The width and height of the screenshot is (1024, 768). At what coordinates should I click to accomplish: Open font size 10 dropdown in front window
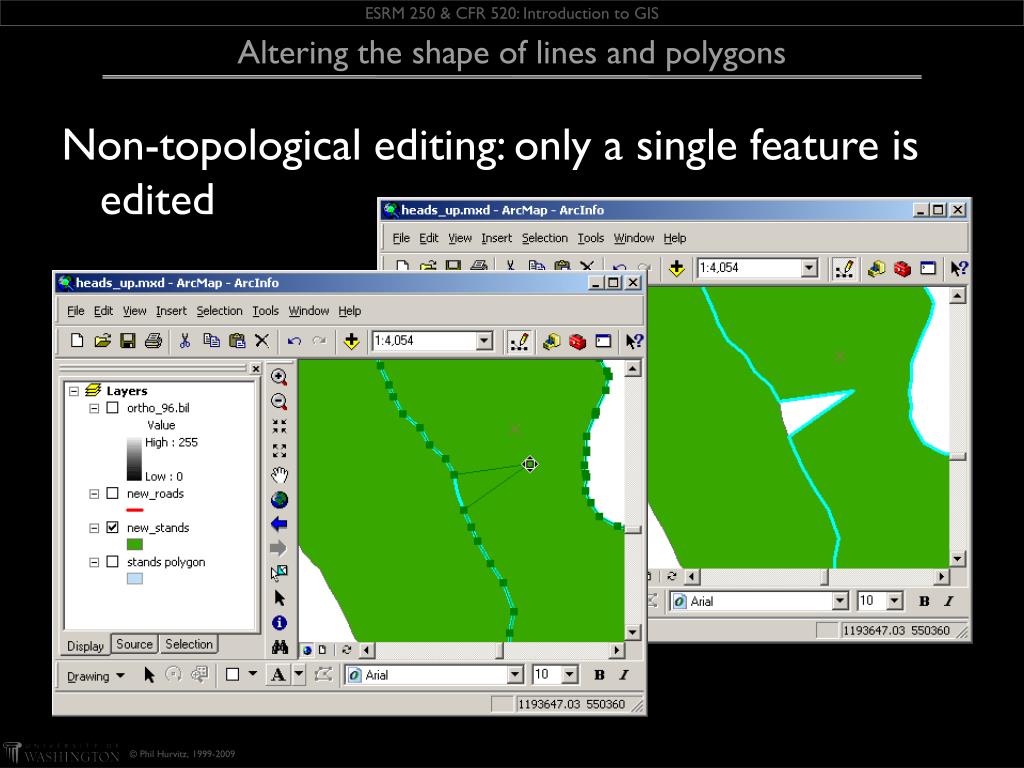coord(570,675)
